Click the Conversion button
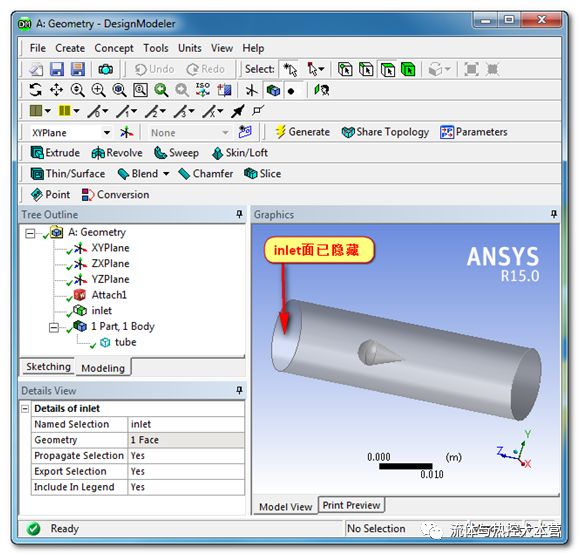Viewport: 580px width, 556px height. pos(115,195)
